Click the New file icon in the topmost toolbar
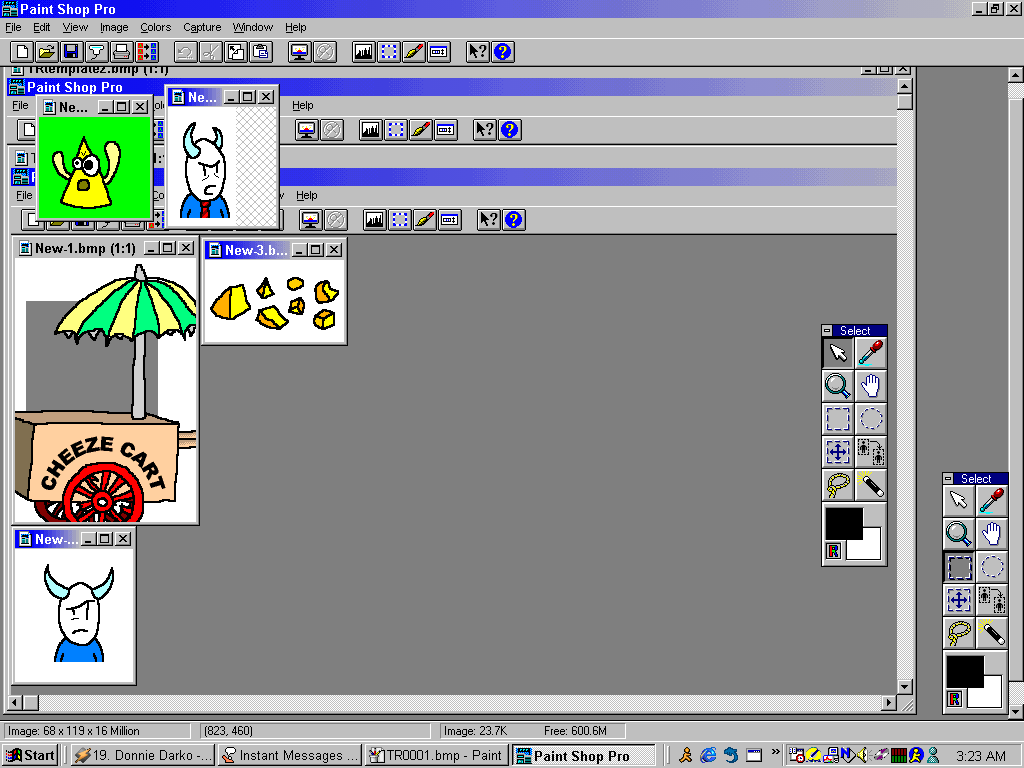 pos(20,51)
